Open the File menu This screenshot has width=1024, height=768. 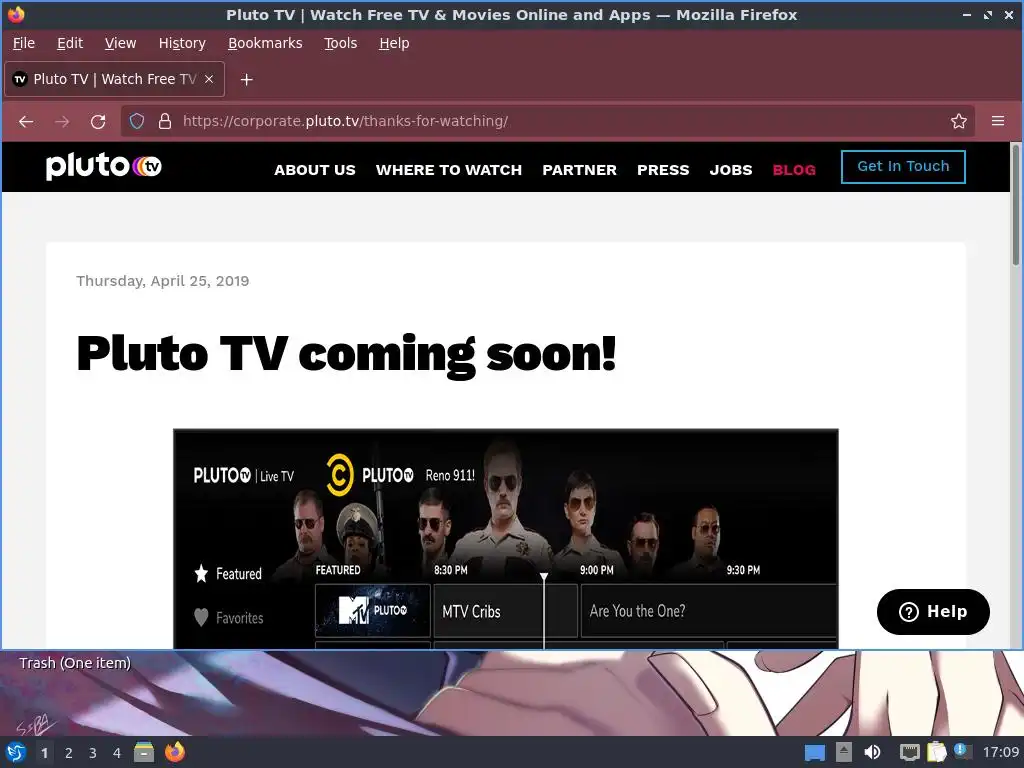[24, 43]
